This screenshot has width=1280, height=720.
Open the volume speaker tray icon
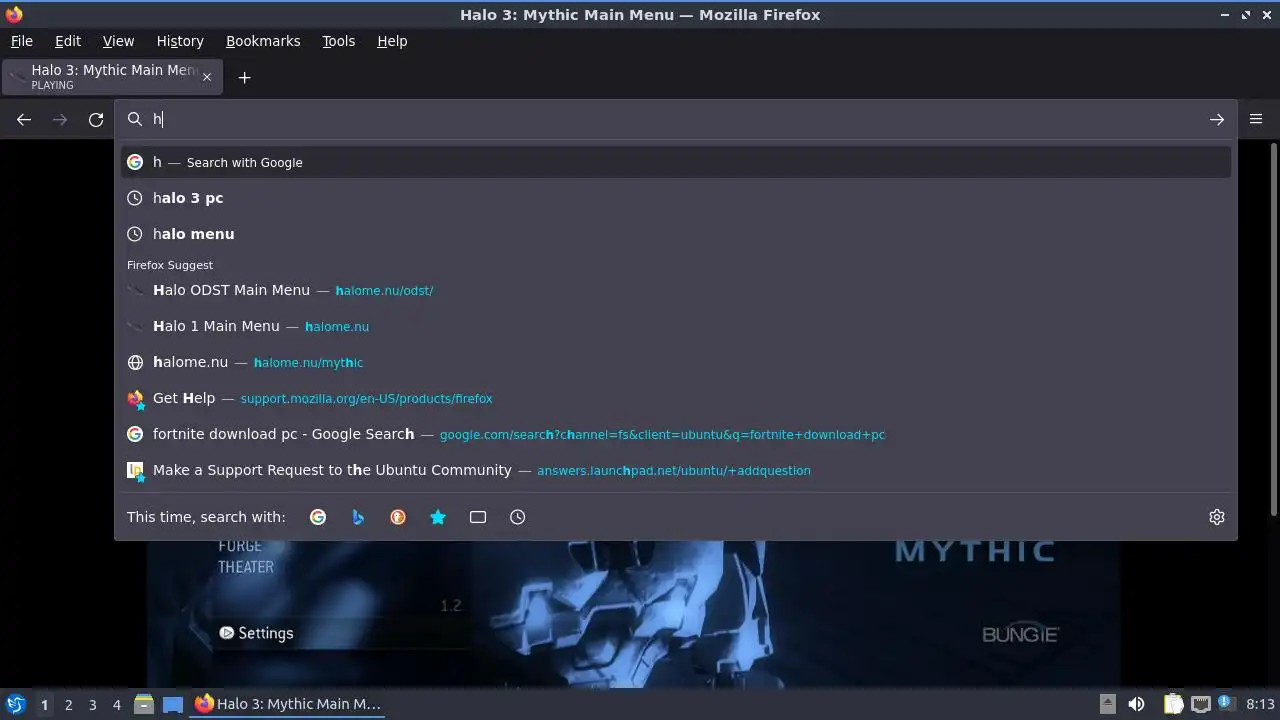[x=1136, y=704]
